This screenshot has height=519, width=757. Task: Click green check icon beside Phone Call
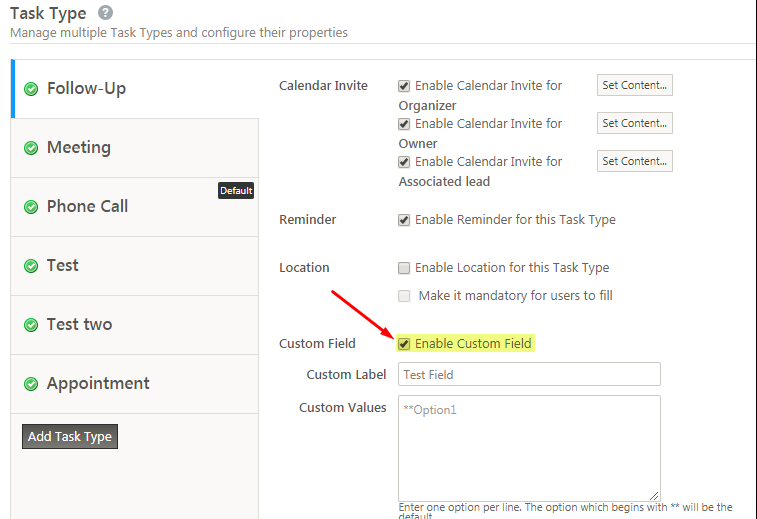click(x=31, y=207)
